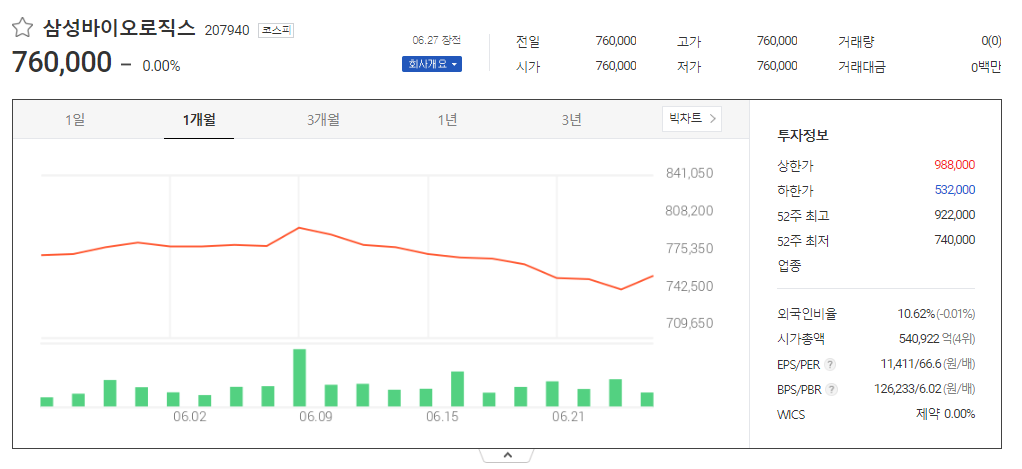Select the 1개월 chart tab
Viewport: 1022px width, 469px height.
tap(199, 120)
